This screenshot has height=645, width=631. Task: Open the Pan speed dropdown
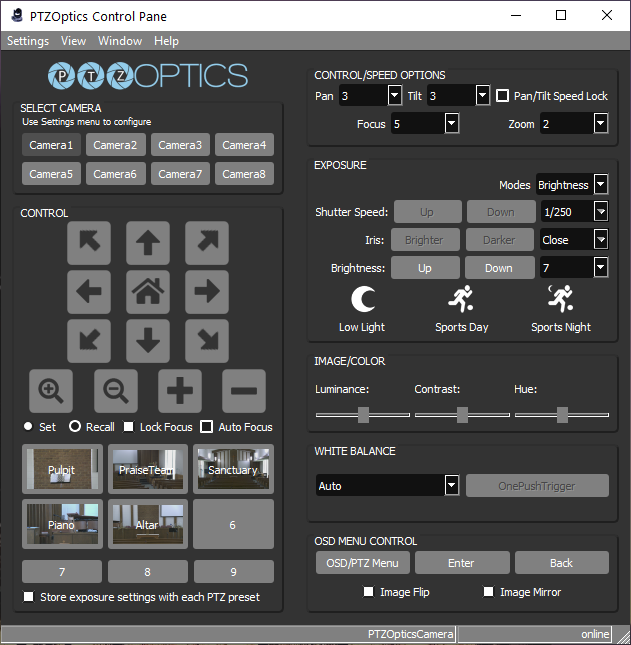click(x=394, y=95)
